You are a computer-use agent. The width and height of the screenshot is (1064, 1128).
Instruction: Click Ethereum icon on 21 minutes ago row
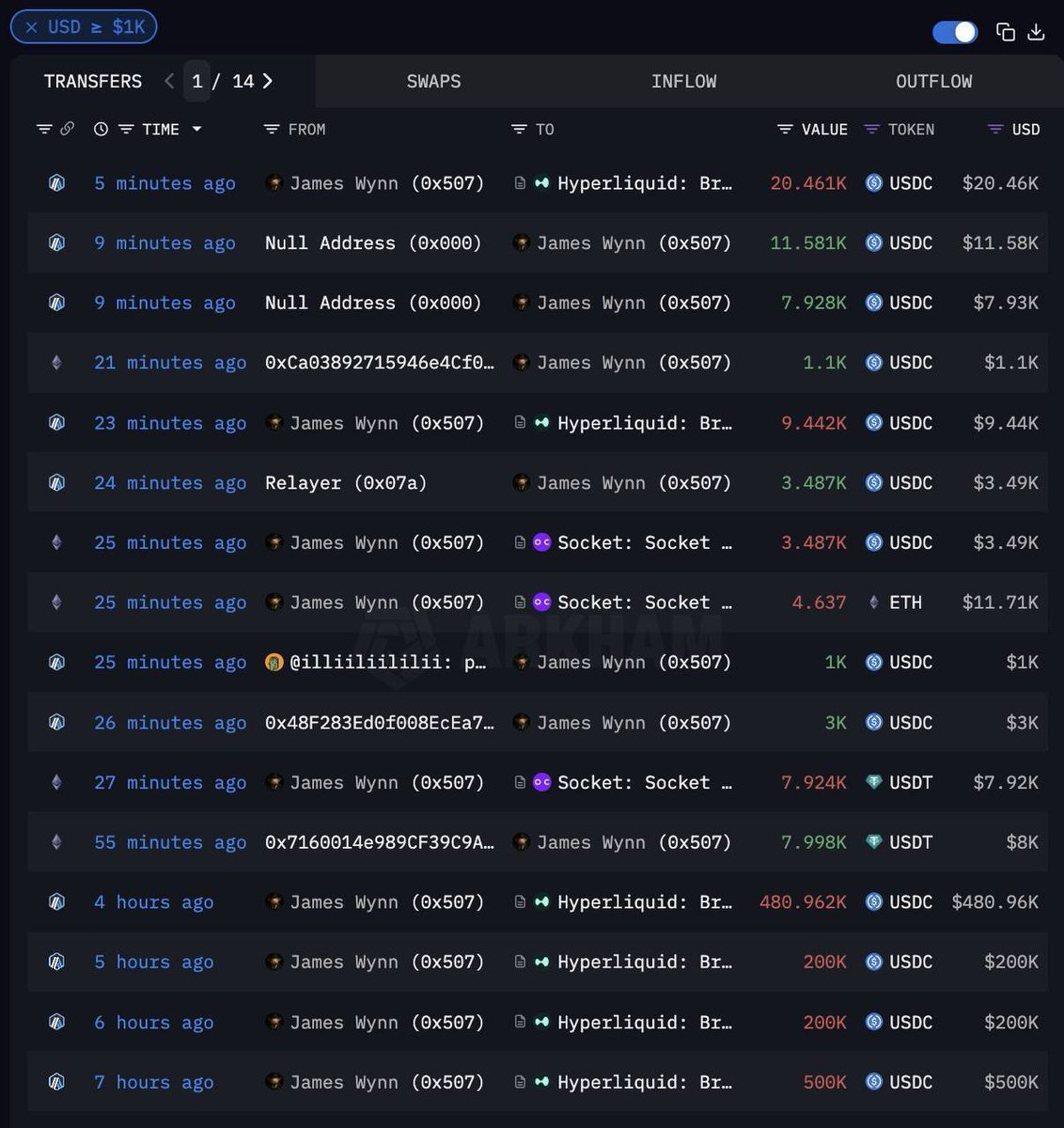click(56, 363)
